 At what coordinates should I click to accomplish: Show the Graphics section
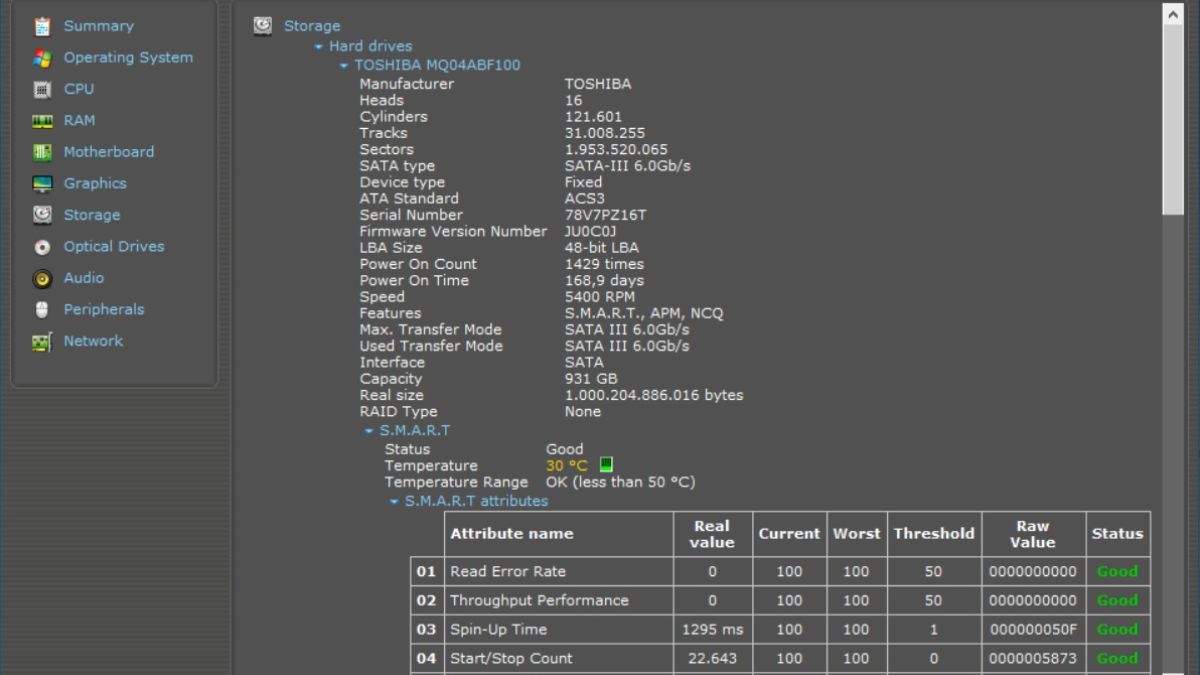95,184
